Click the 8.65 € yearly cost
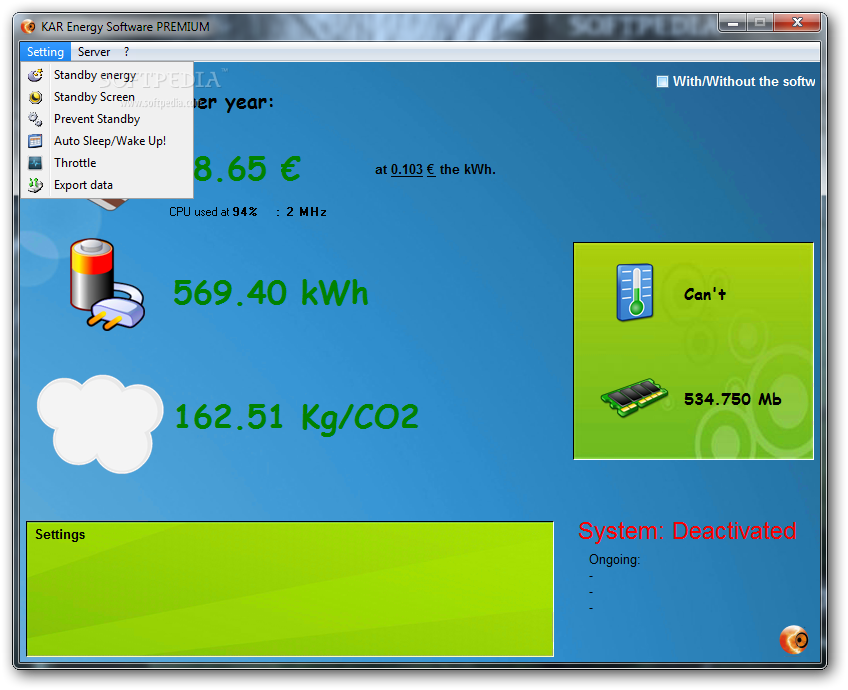This screenshot has width=848, height=690. 247,169
